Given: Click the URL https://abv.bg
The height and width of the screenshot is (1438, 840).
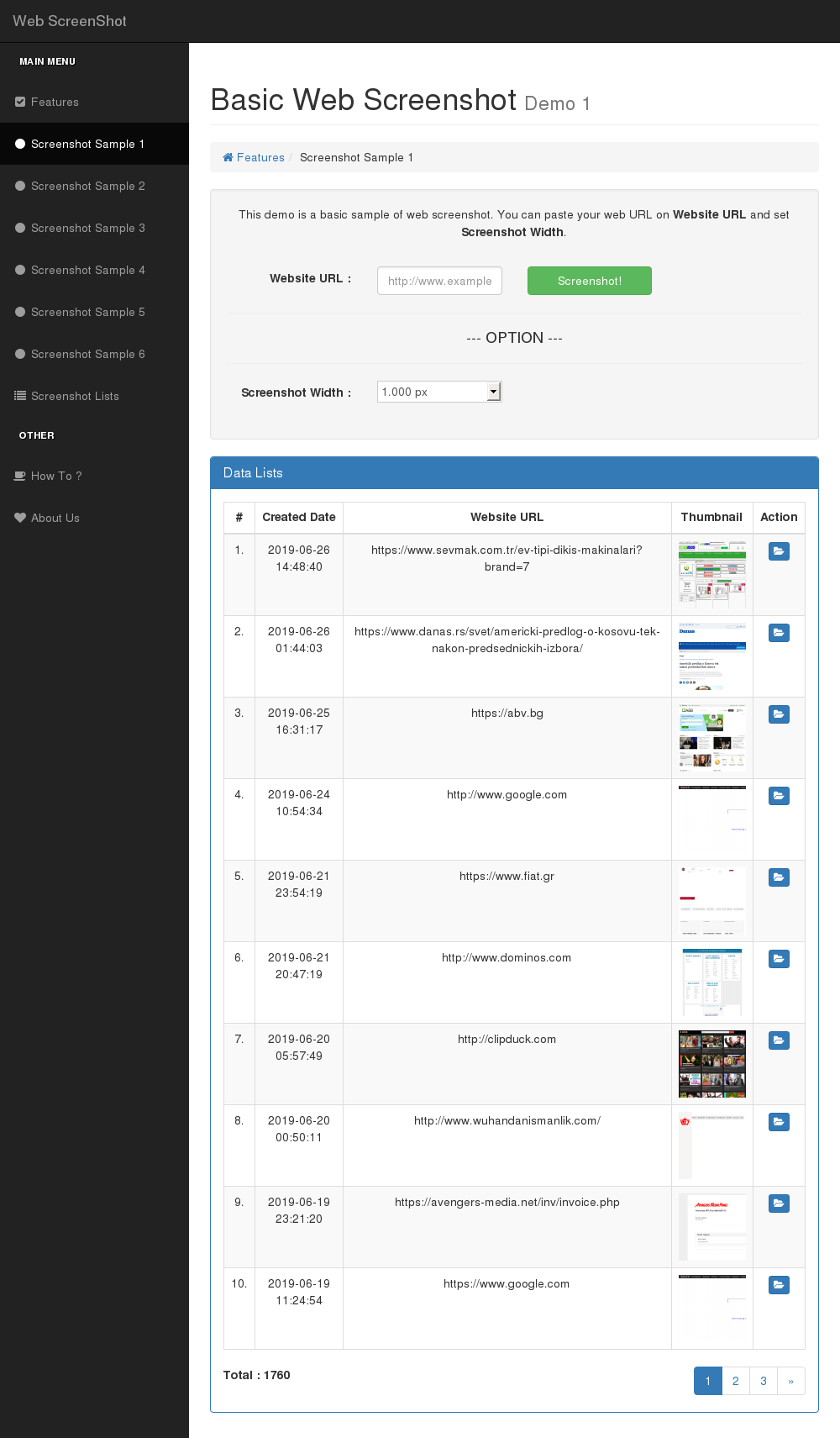Looking at the screenshot, I should (507, 713).
